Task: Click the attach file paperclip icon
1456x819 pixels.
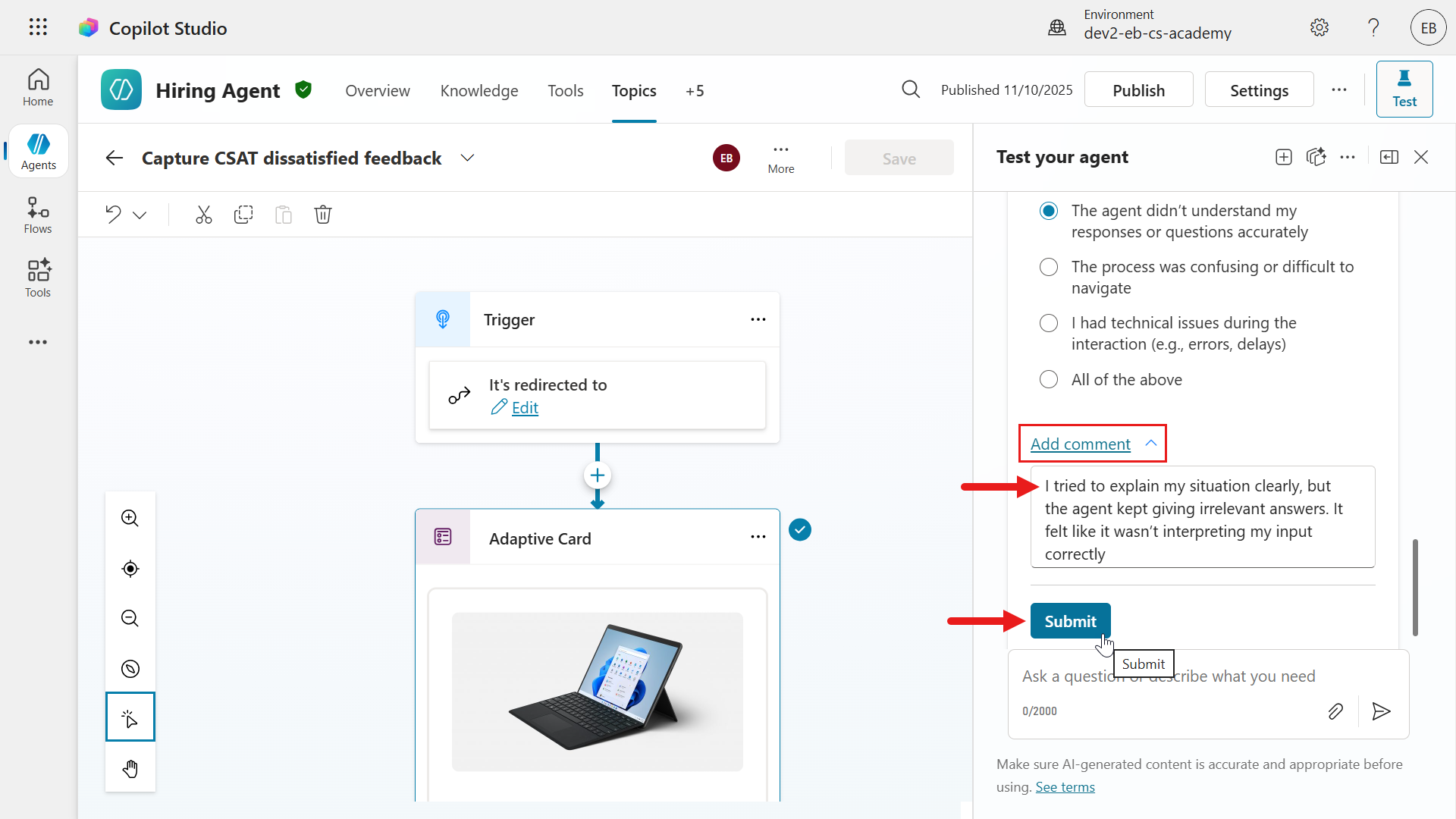Action: (x=1335, y=711)
